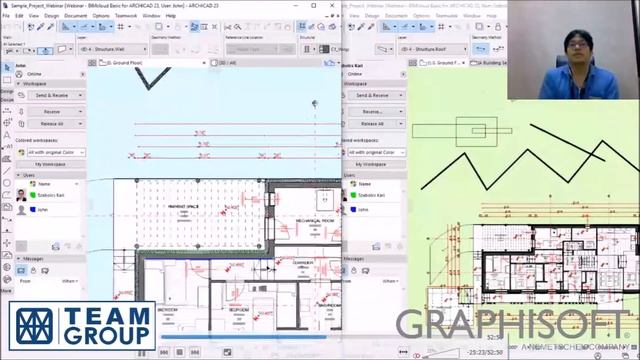
Task: Select the Hotspot tool in left toolbox
Action: (x=7, y=243)
